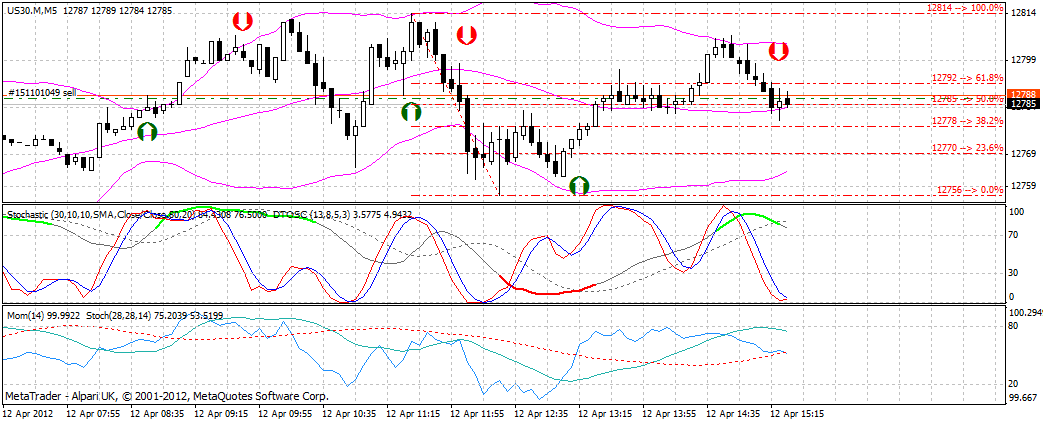Image resolution: width=1043 pixels, height=421 pixels.
Task: Select the 12785 --> 50.0% Fibonacci label
Action: (x=967, y=98)
